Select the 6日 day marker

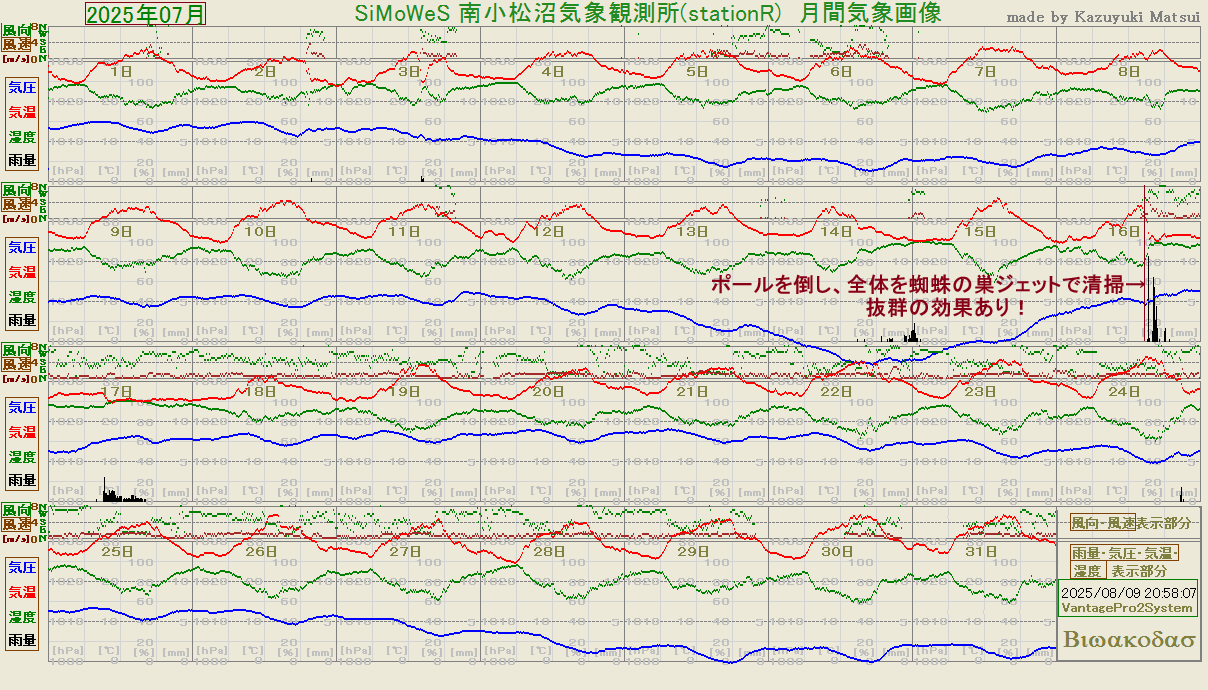point(841,72)
